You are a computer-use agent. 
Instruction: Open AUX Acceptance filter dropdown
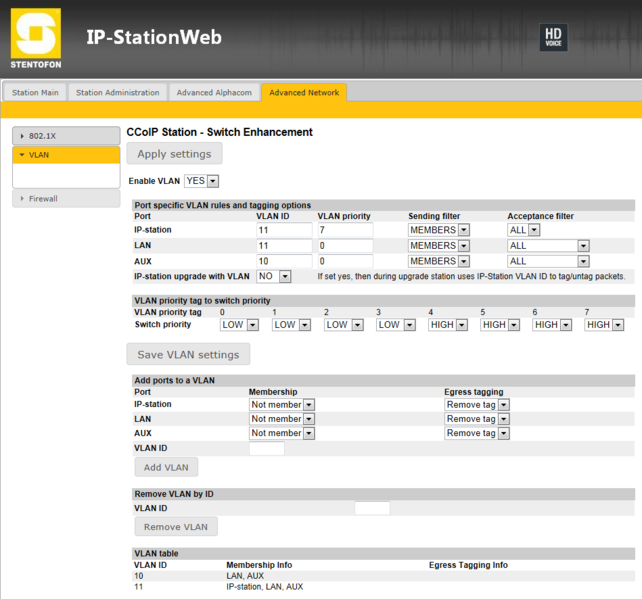pyautogui.click(x=548, y=261)
